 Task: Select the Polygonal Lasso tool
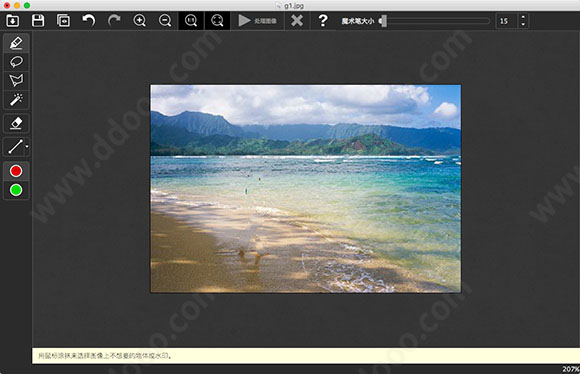(16, 80)
